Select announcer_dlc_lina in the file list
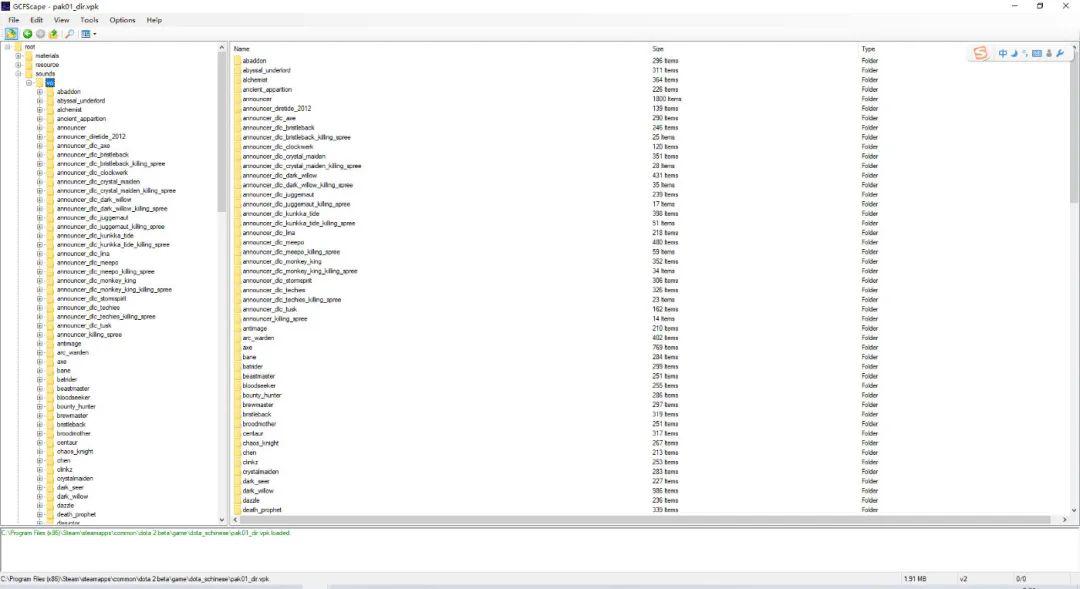The image size is (1080, 589). 268,233
